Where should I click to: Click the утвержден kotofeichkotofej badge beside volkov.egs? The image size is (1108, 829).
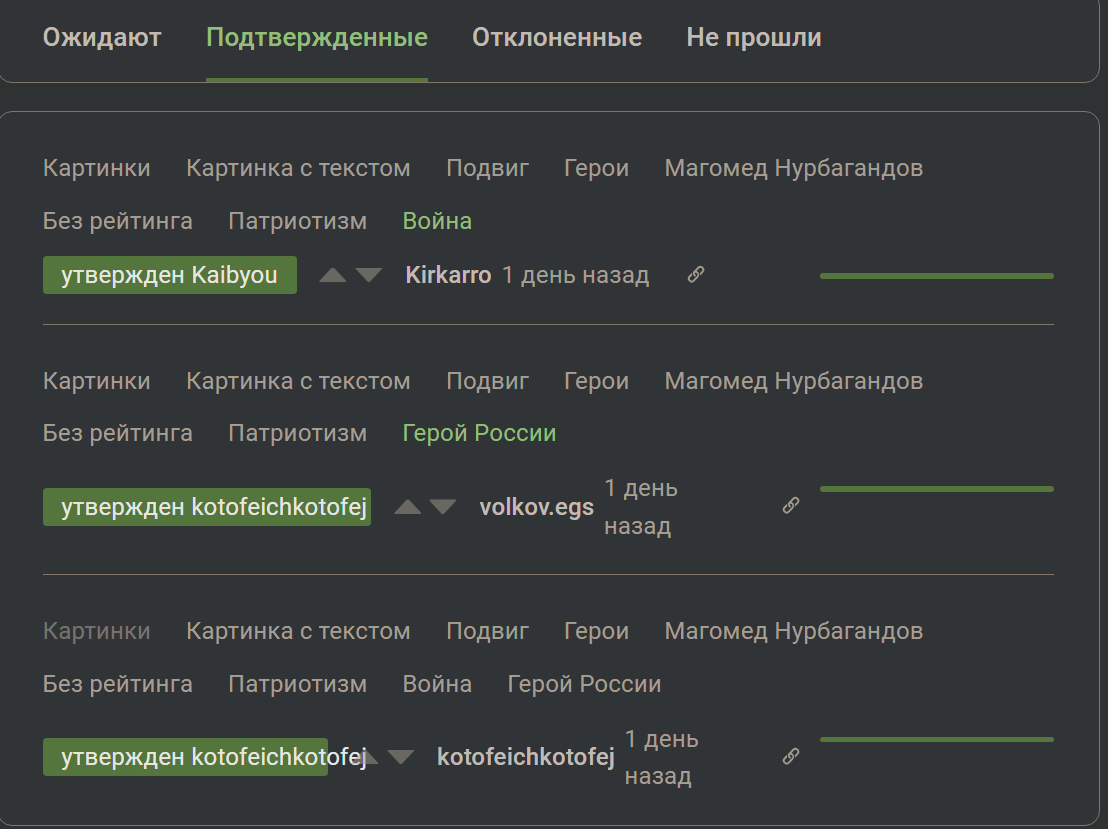coord(207,507)
